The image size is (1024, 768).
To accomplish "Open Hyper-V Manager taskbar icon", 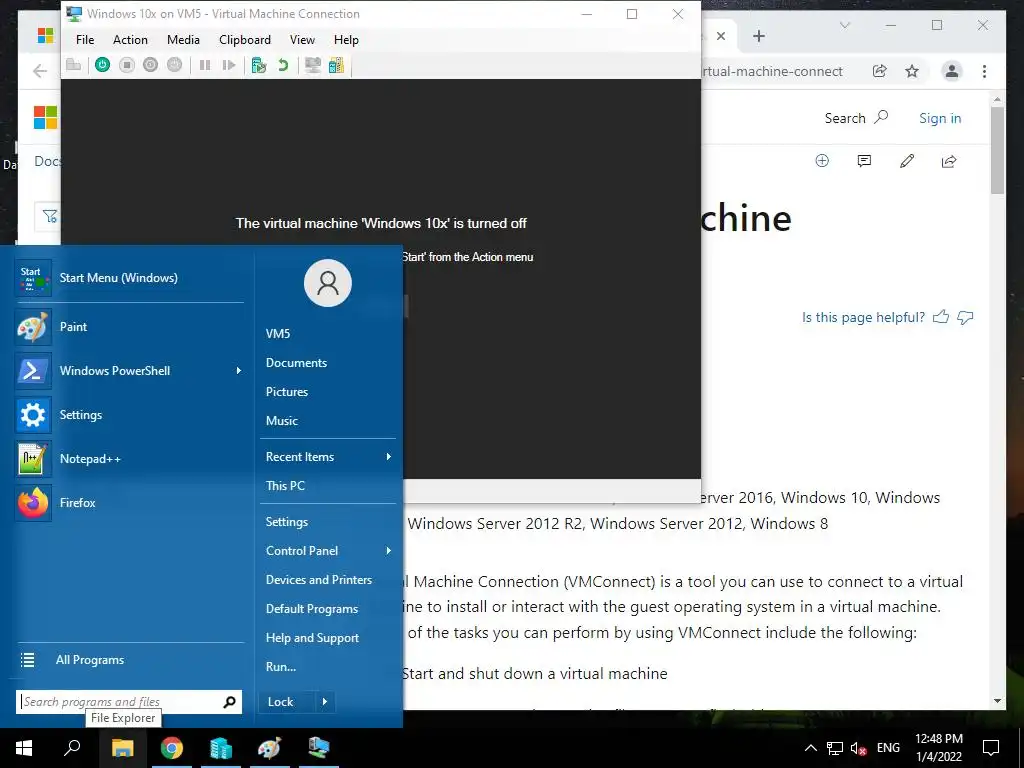I will [x=221, y=748].
